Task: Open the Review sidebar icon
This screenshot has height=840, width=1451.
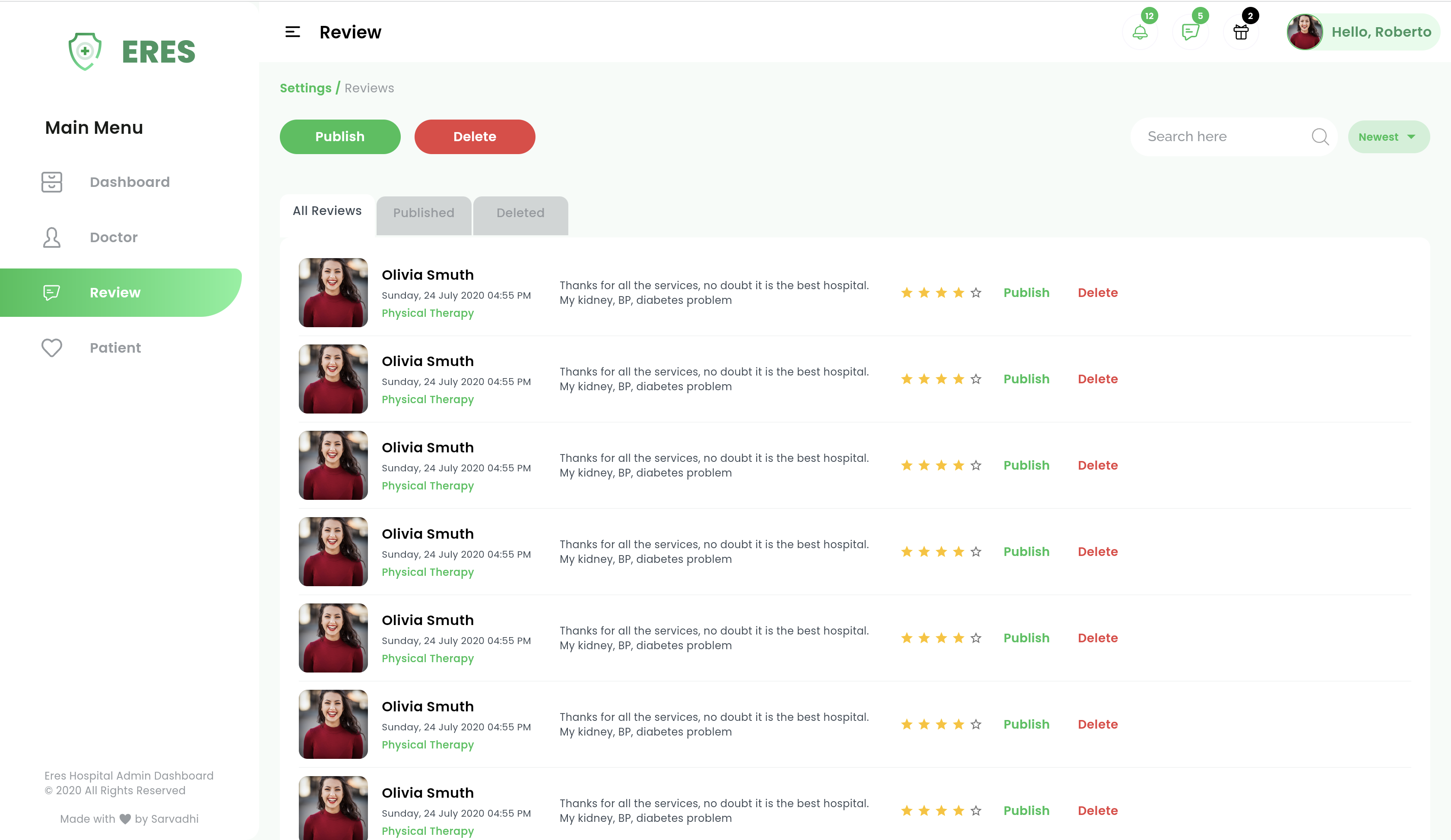Action: click(x=52, y=292)
